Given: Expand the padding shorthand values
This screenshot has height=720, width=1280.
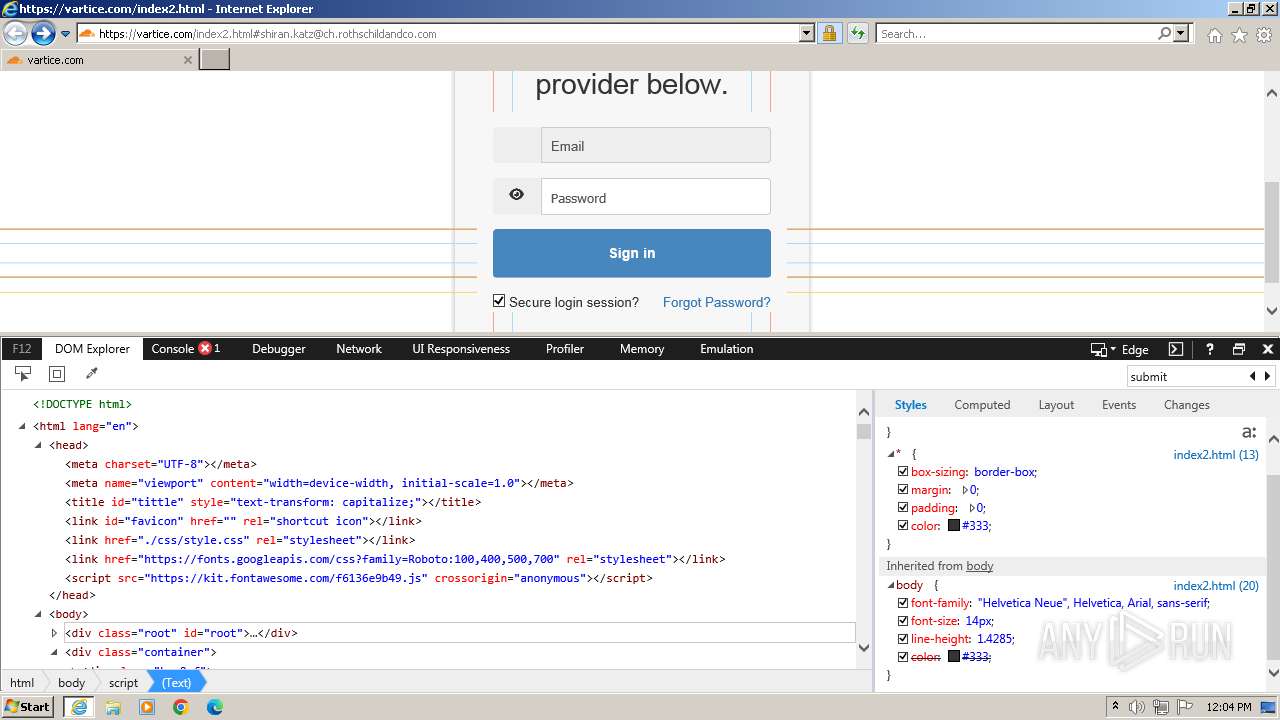Looking at the screenshot, I should [973, 508].
